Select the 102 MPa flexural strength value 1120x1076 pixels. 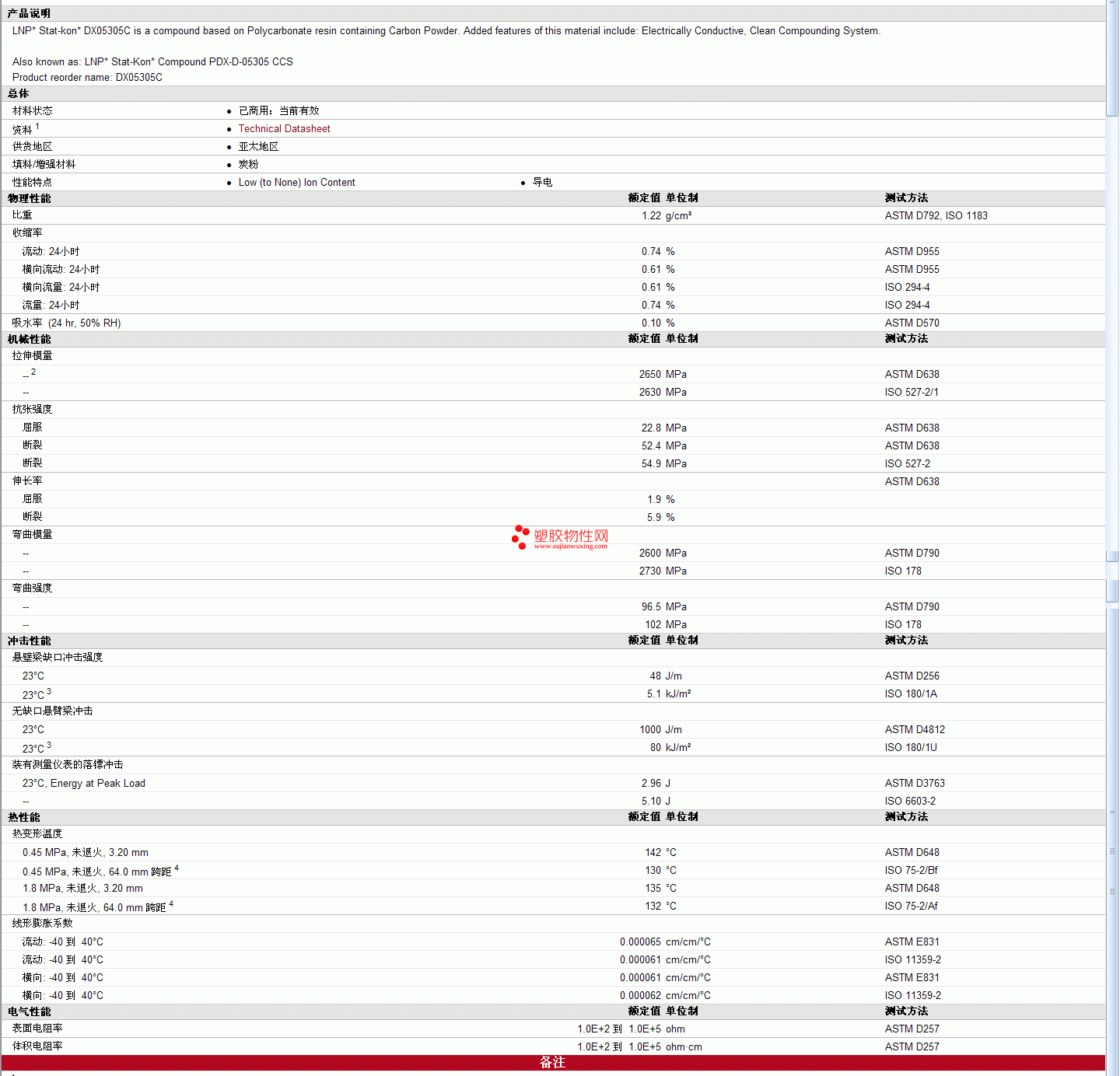click(x=666, y=625)
